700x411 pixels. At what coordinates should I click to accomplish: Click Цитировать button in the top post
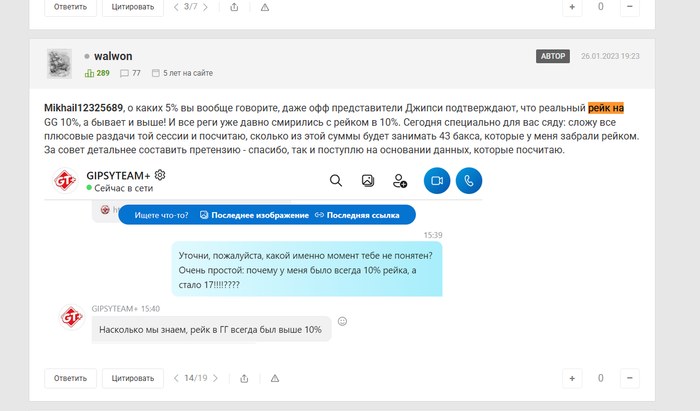coord(133,7)
